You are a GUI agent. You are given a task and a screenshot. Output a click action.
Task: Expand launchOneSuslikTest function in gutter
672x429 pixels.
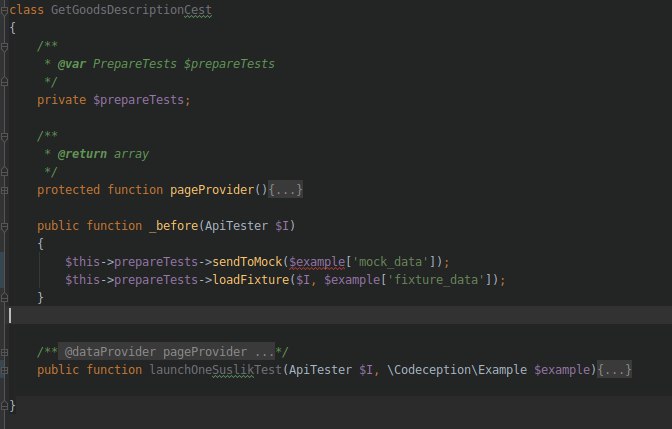pos(4,370)
